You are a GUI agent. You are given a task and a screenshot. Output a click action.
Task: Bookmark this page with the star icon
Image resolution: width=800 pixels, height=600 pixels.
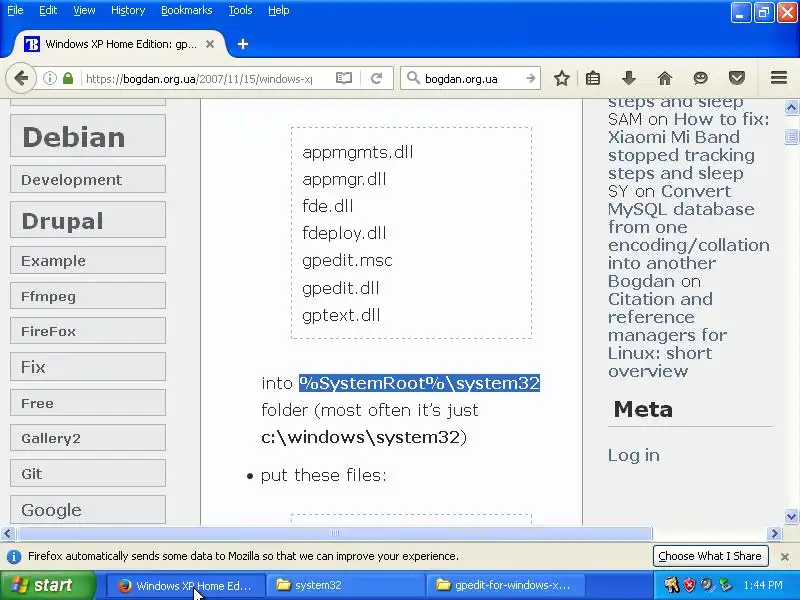(562, 79)
